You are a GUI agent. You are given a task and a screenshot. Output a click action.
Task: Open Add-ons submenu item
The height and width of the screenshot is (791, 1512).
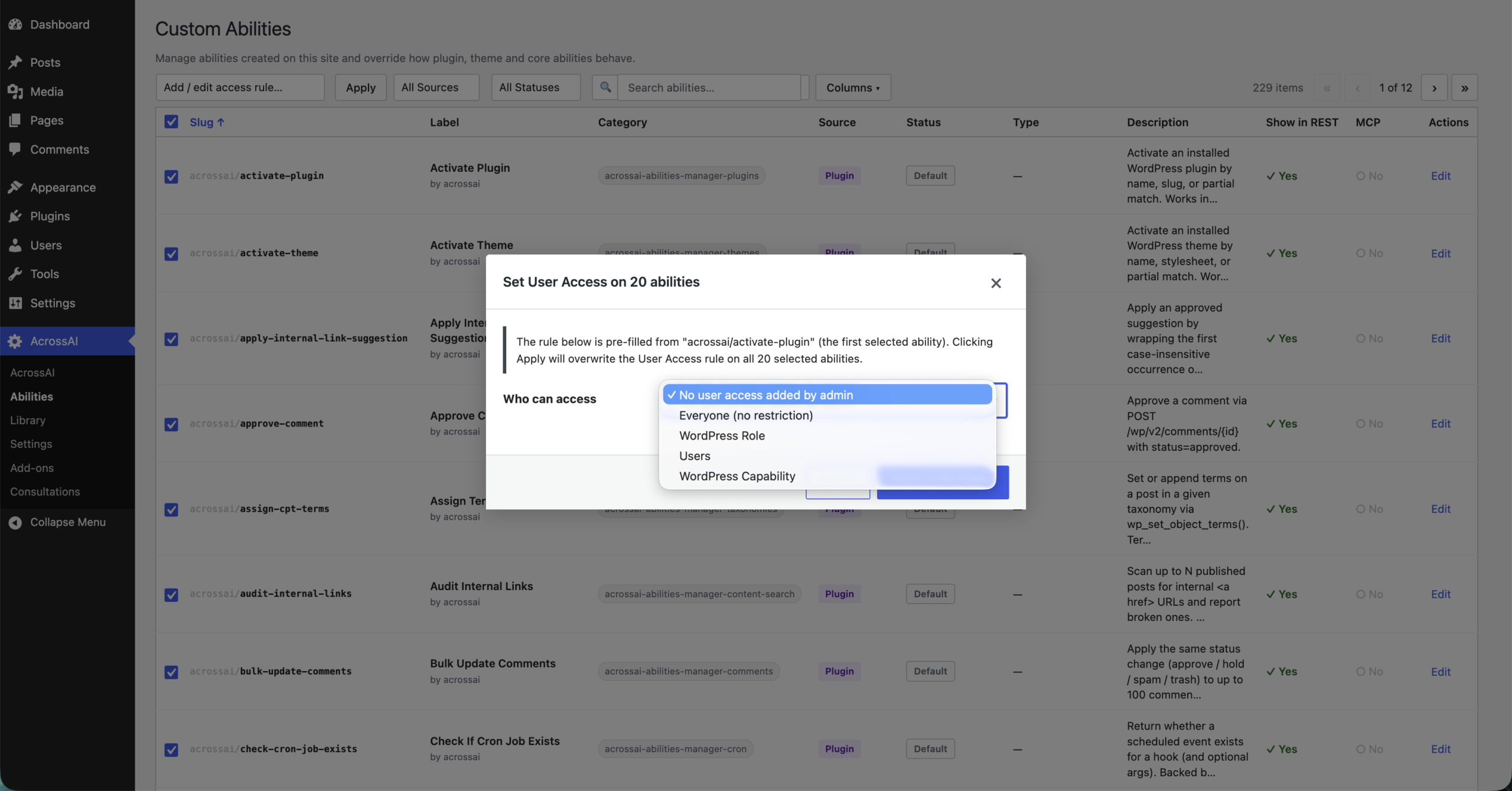(32, 468)
